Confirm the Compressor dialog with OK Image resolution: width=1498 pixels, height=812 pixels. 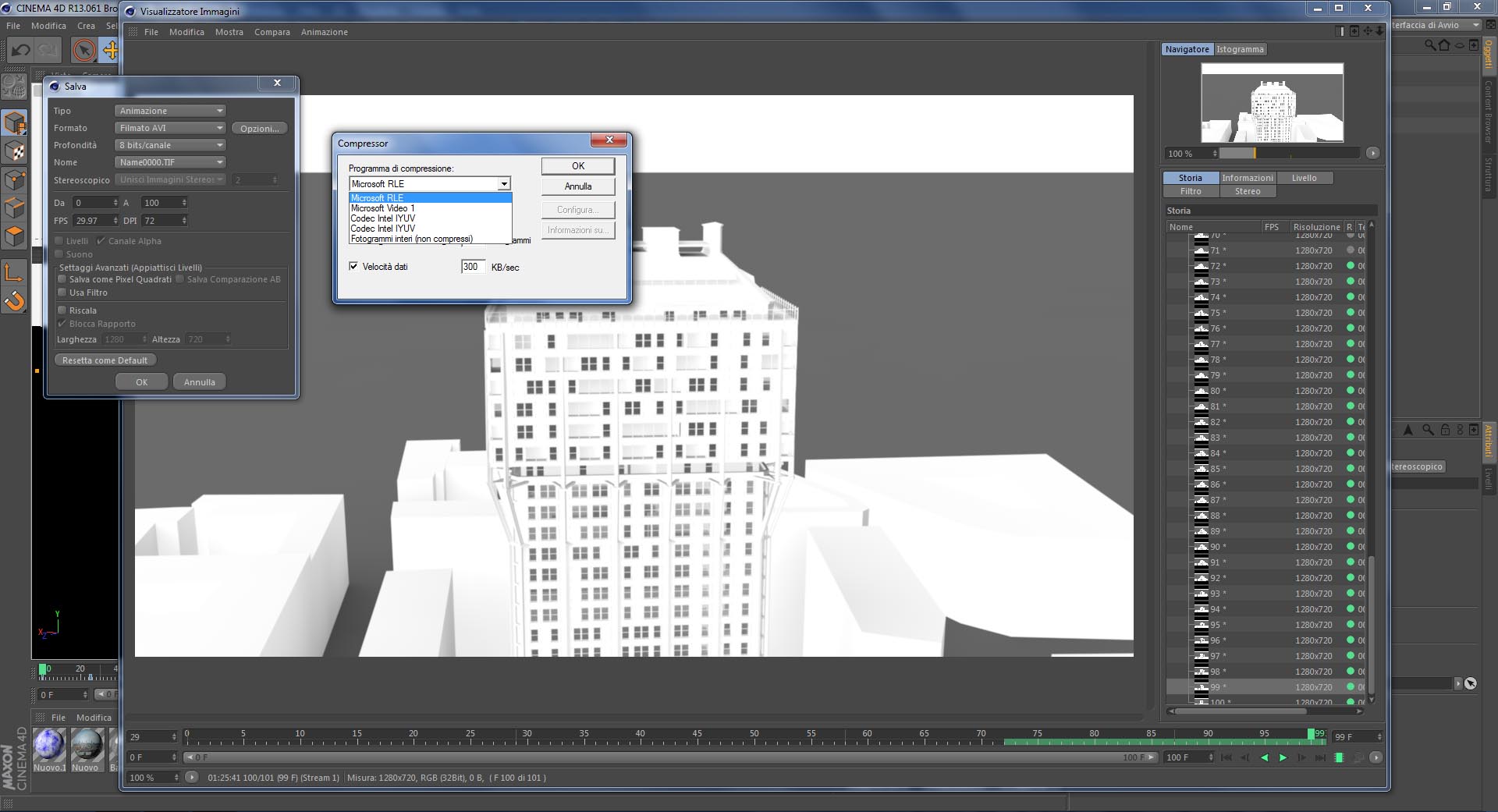(578, 166)
